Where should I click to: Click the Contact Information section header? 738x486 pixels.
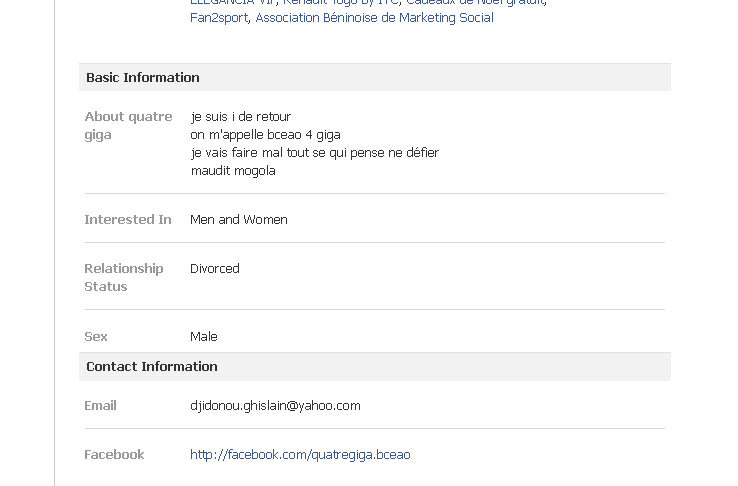(x=152, y=366)
